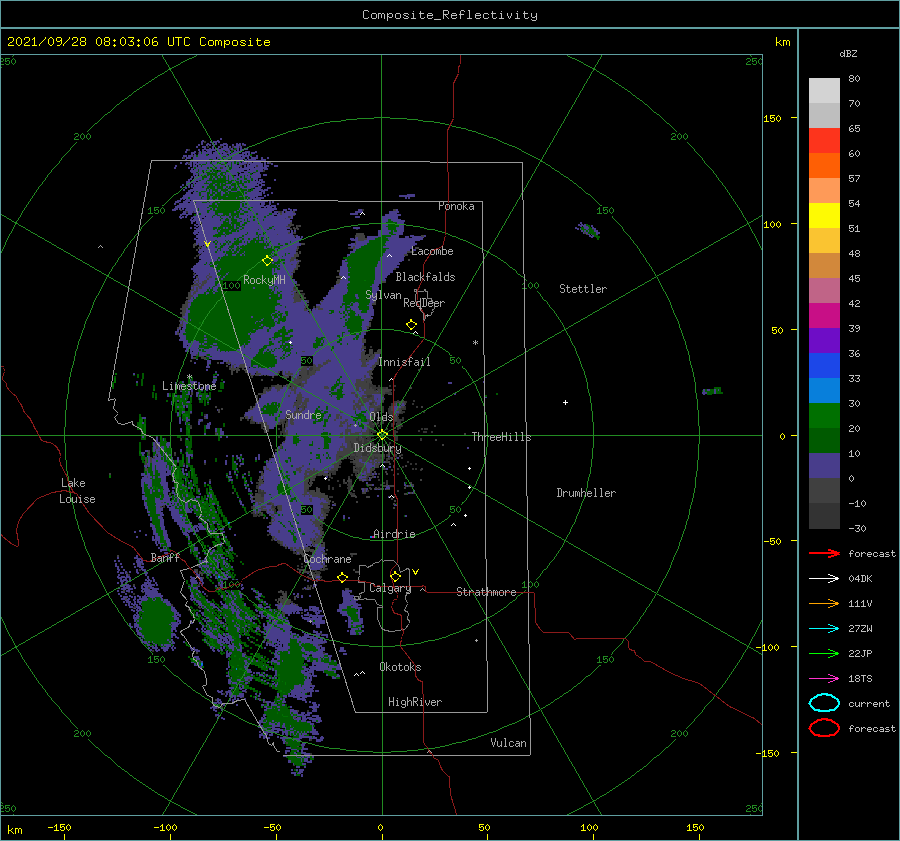Pick the top light gray swatch below 80

pyautogui.click(x=824, y=91)
